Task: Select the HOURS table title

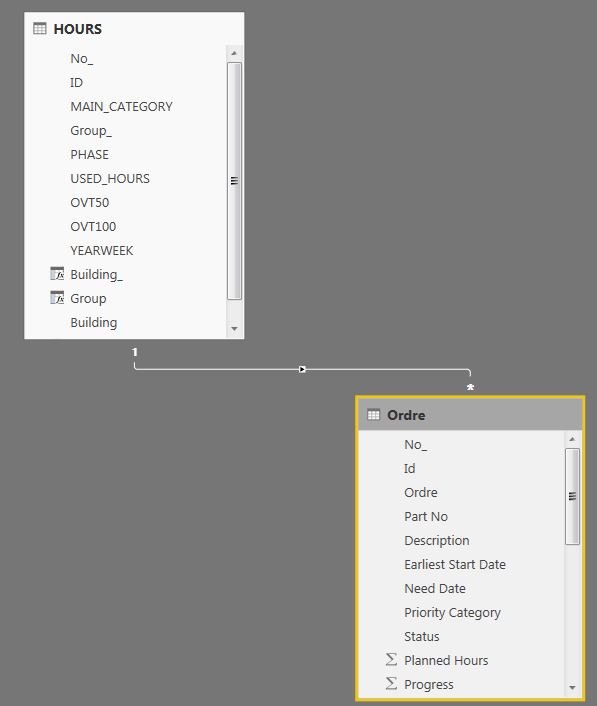Action: [77, 29]
